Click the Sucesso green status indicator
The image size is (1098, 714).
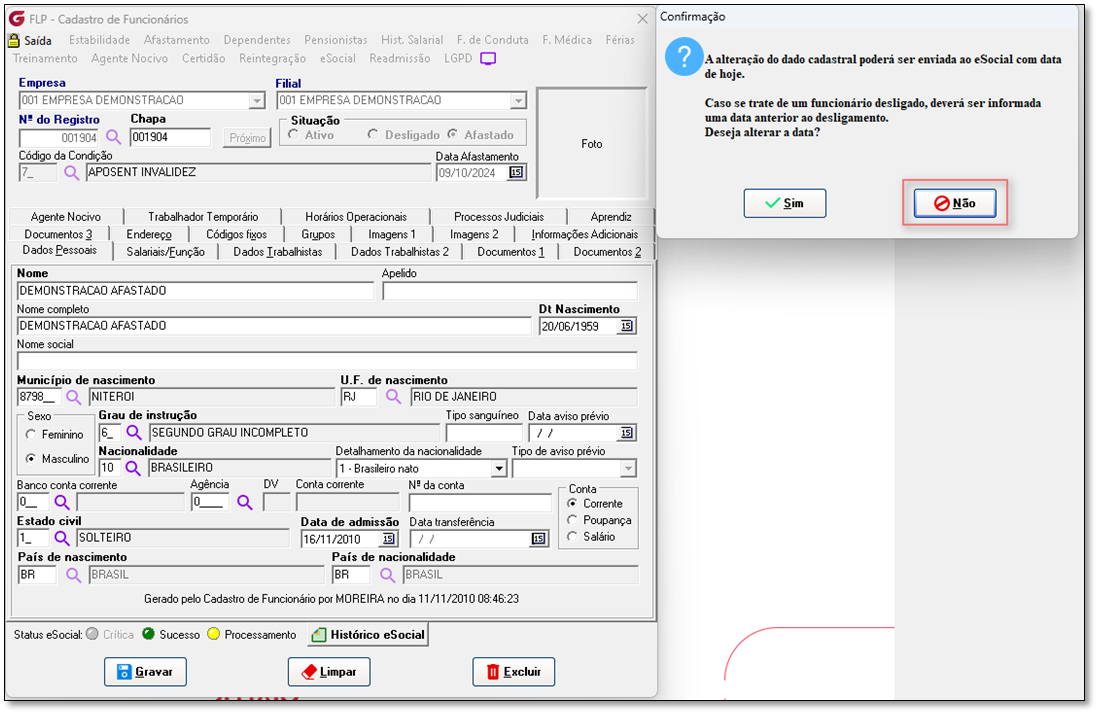pos(148,634)
